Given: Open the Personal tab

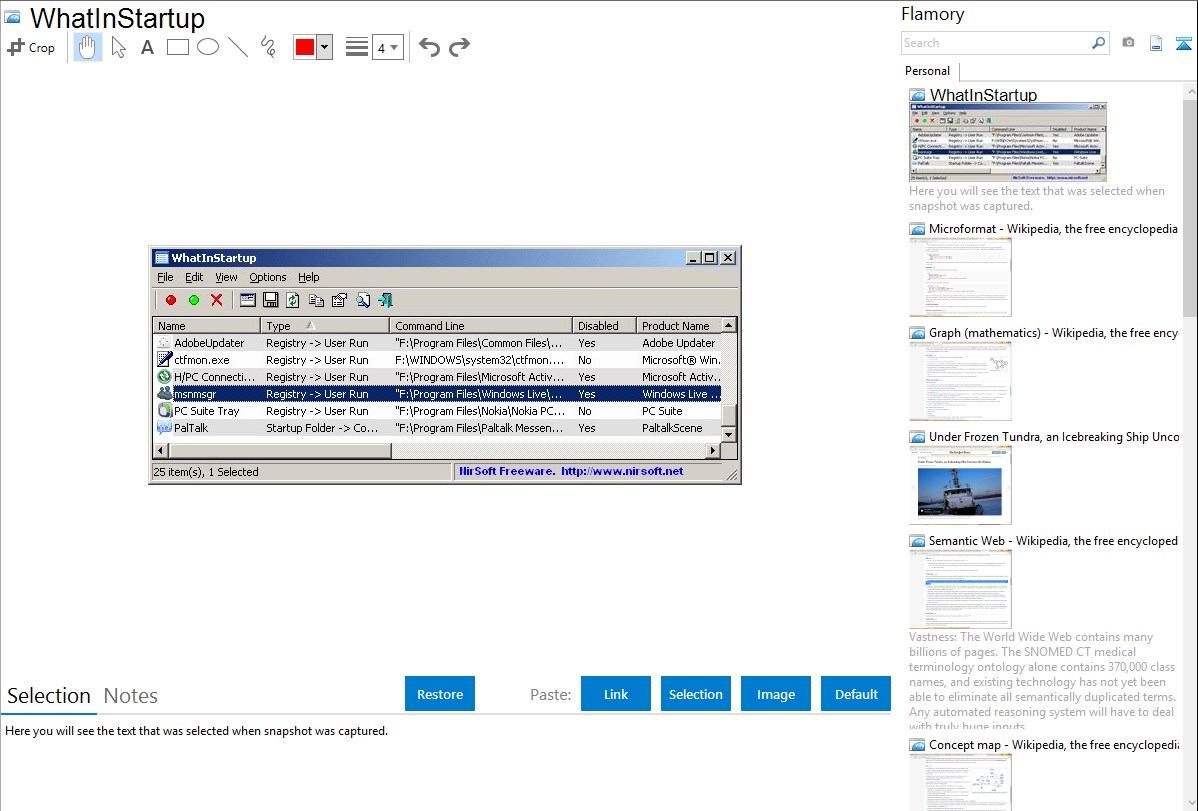Looking at the screenshot, I should (x=927, y=71).
